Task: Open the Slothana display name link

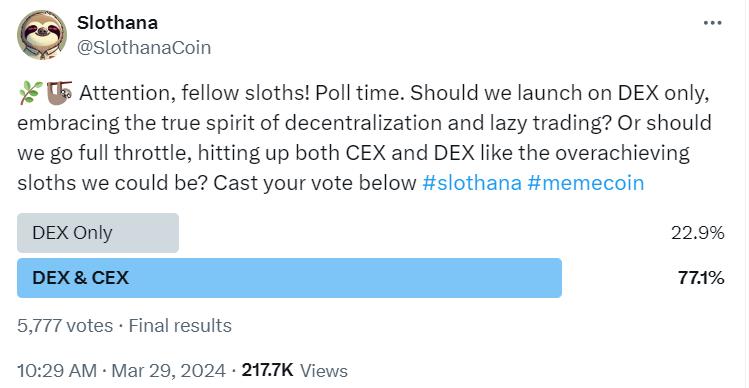Action: tap(117, 22)
